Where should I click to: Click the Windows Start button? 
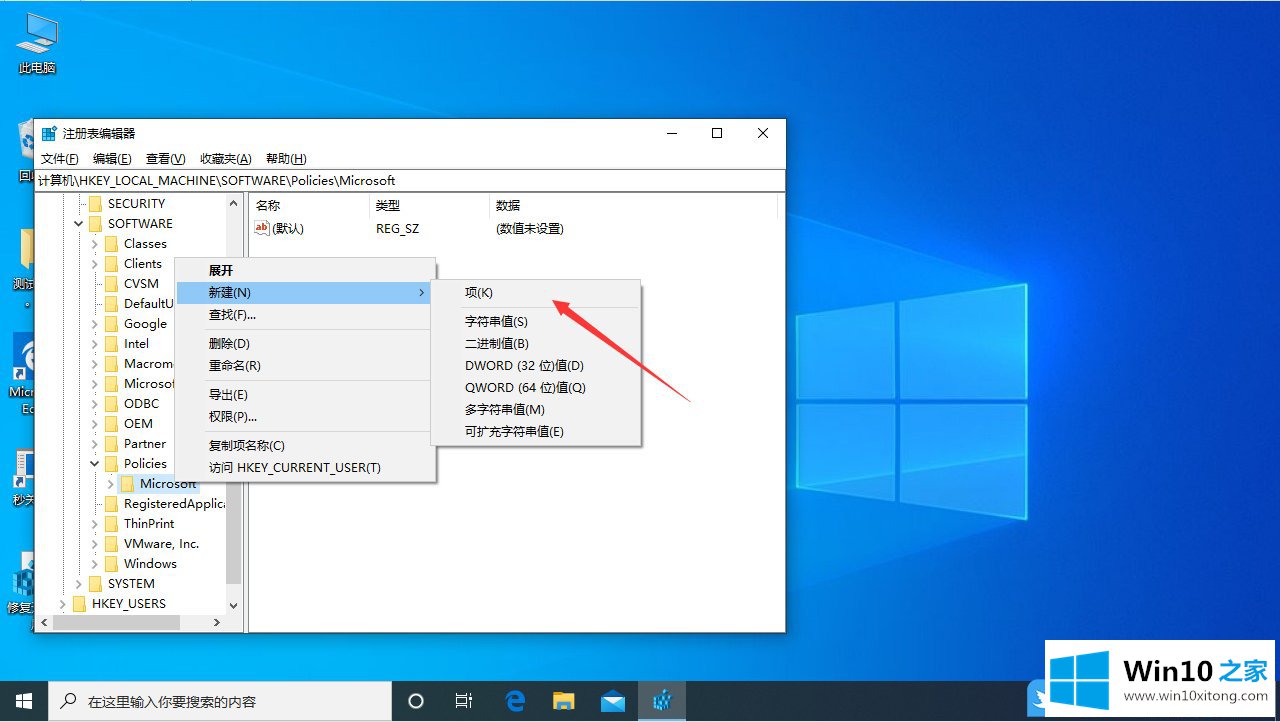(x=24, y=701)
